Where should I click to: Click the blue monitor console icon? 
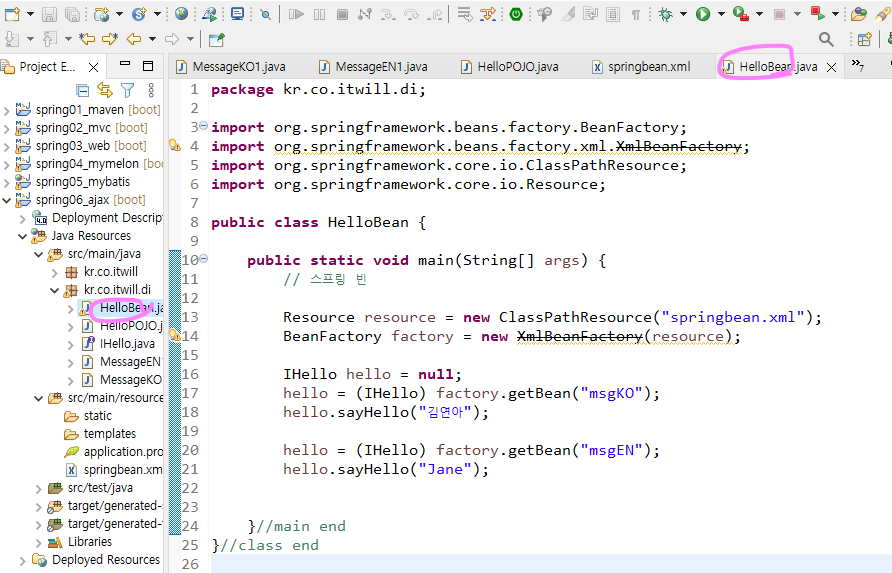click(237, 14)
